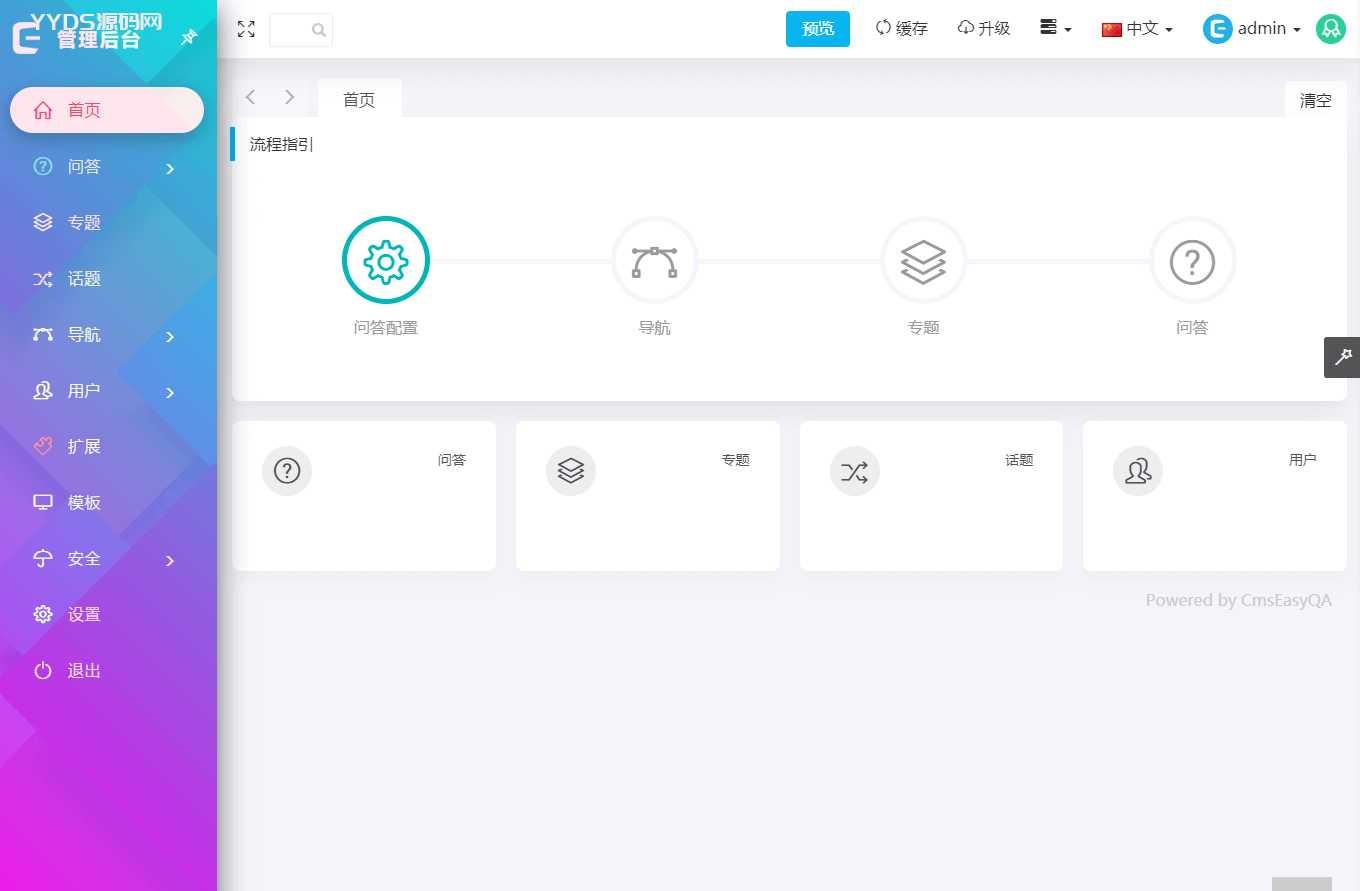The height and width of the screenshot is (891, 1360).
Task: Open the admin account dropdown
Action: click(1262, 28)
